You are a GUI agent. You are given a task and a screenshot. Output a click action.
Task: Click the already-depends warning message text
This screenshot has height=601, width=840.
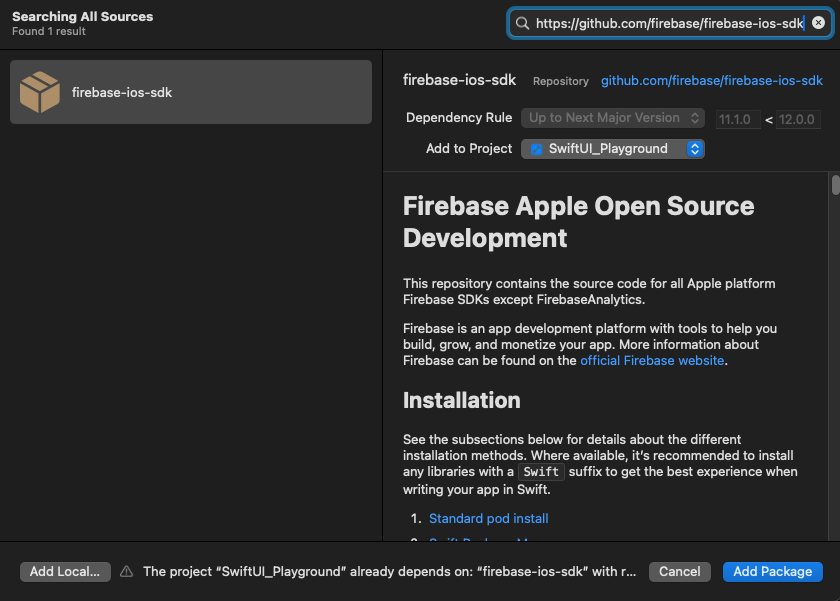[389, 572]
